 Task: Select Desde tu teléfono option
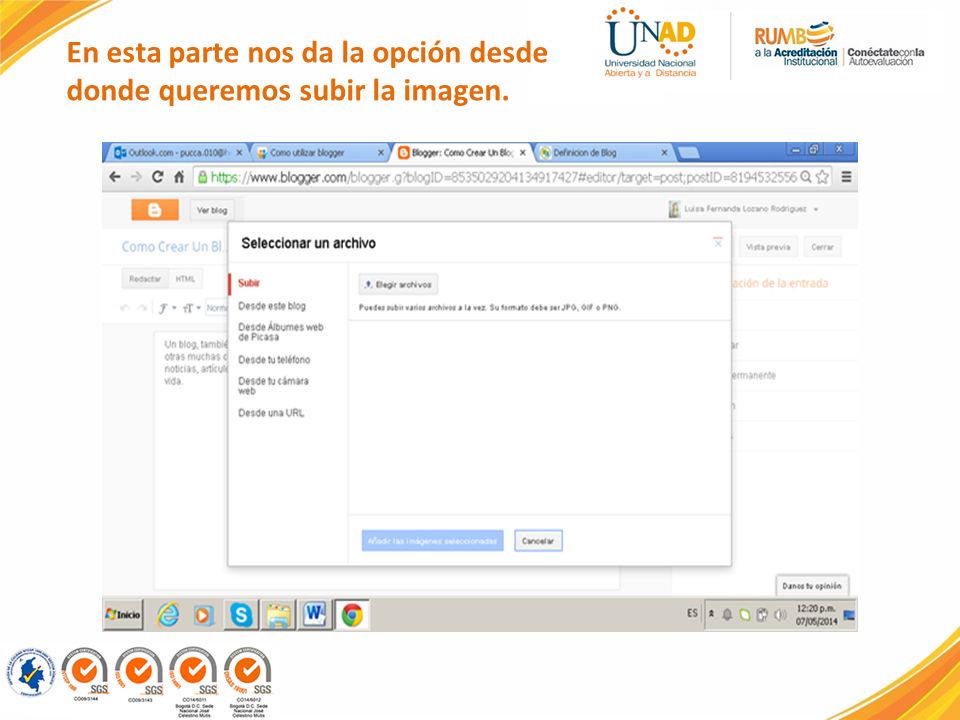274,359
